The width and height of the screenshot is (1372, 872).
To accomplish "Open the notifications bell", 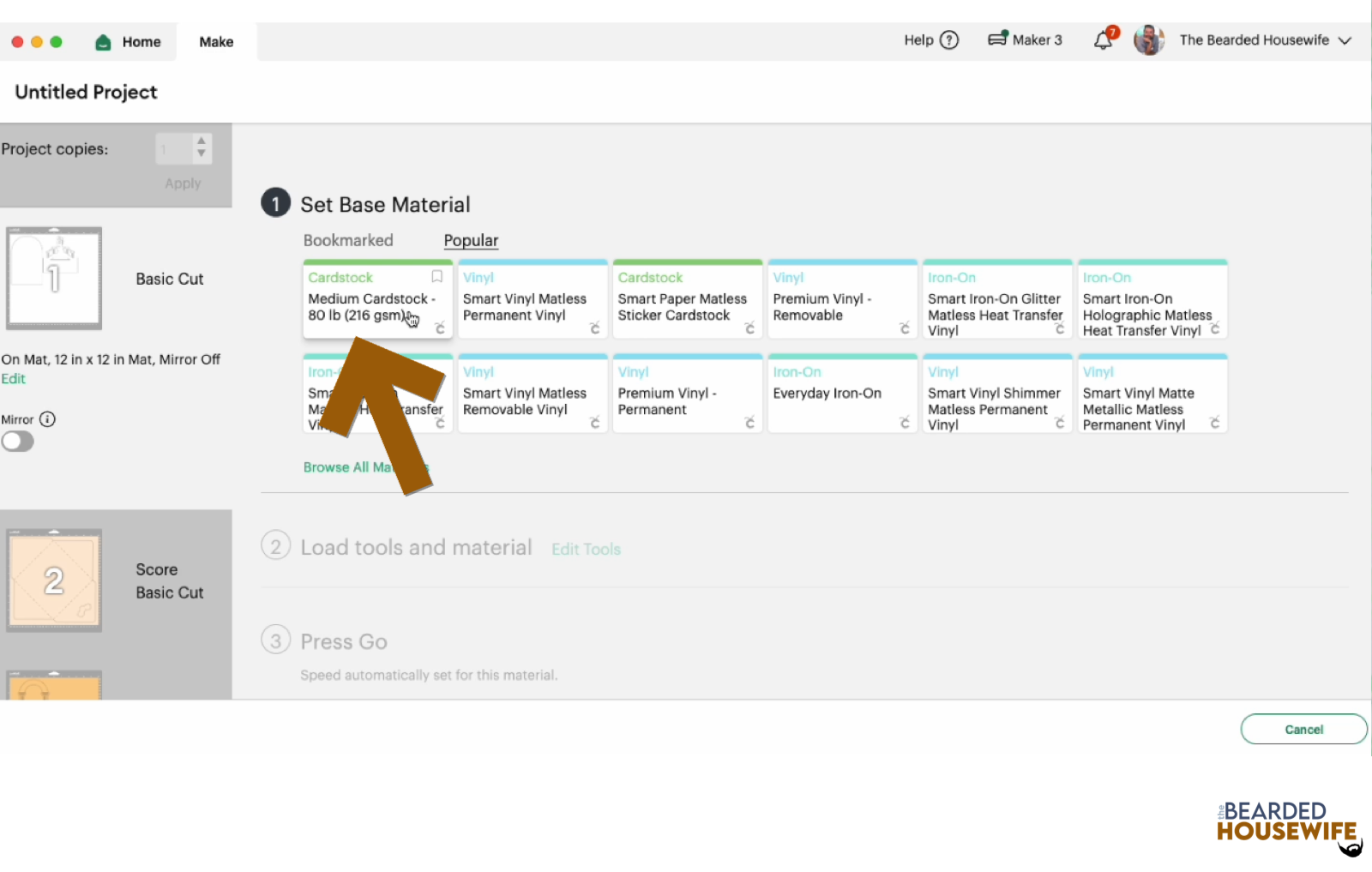I will [1104, 39].
